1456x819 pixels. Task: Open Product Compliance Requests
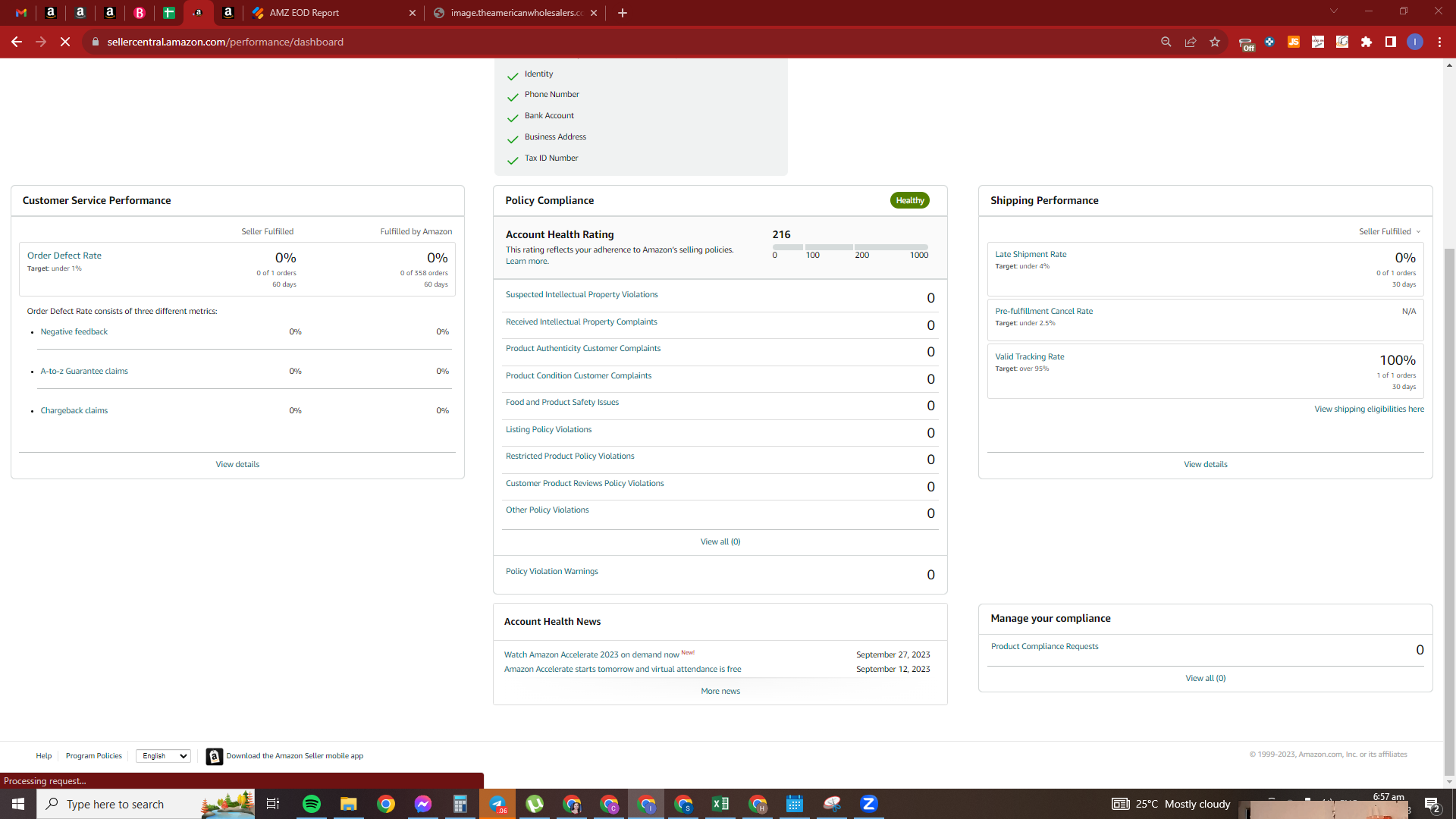[x=1044, y=646]
